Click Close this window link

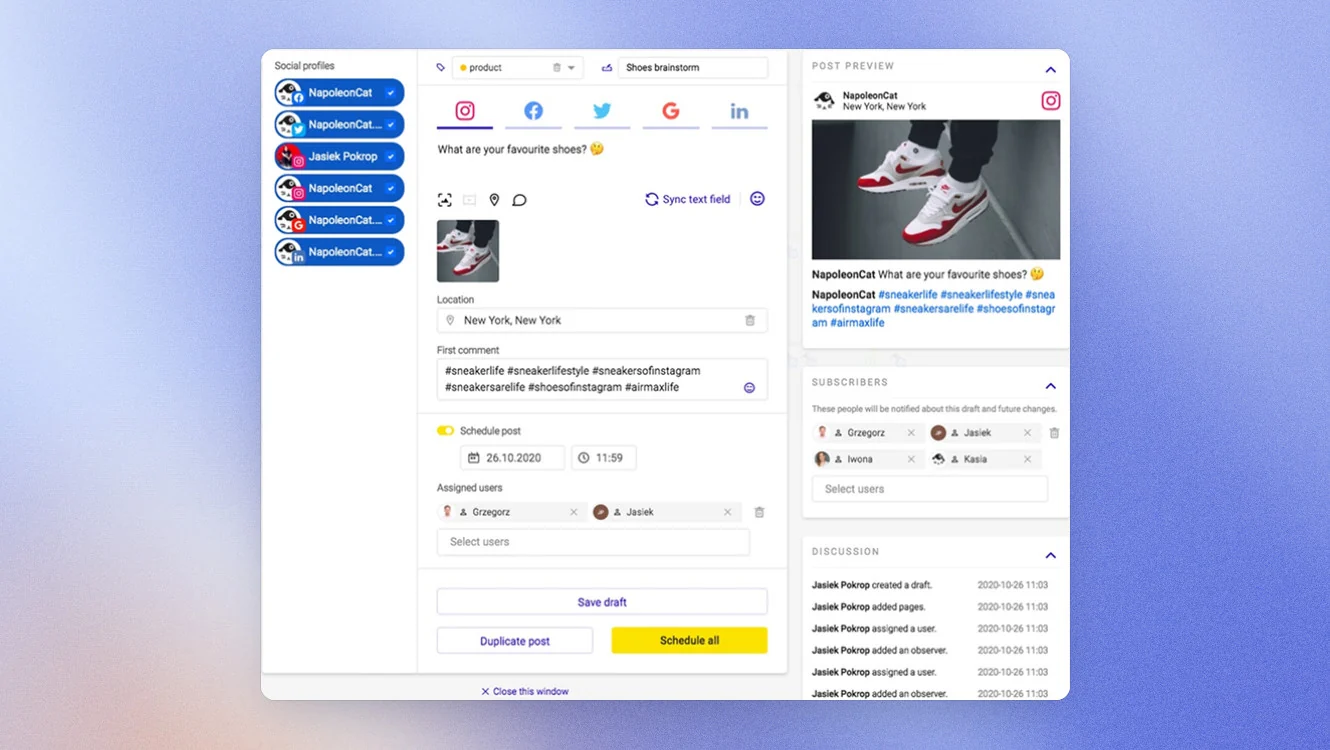pos(525,691)
